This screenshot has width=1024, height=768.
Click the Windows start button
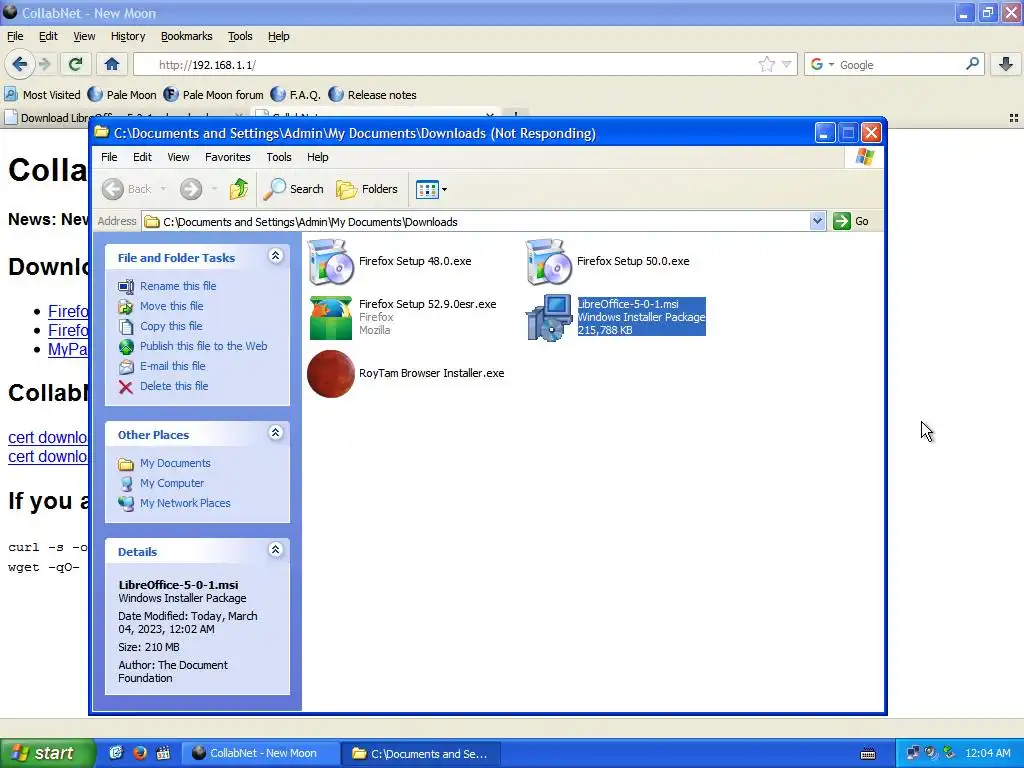coord(46,753)
